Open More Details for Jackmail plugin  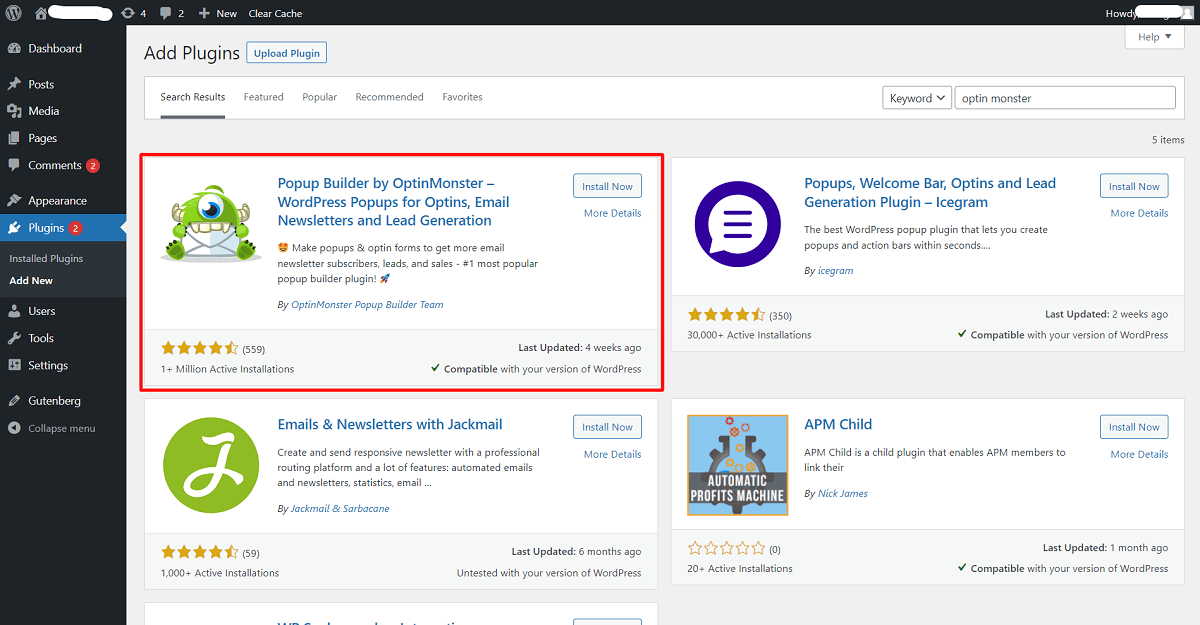[613, 454]
